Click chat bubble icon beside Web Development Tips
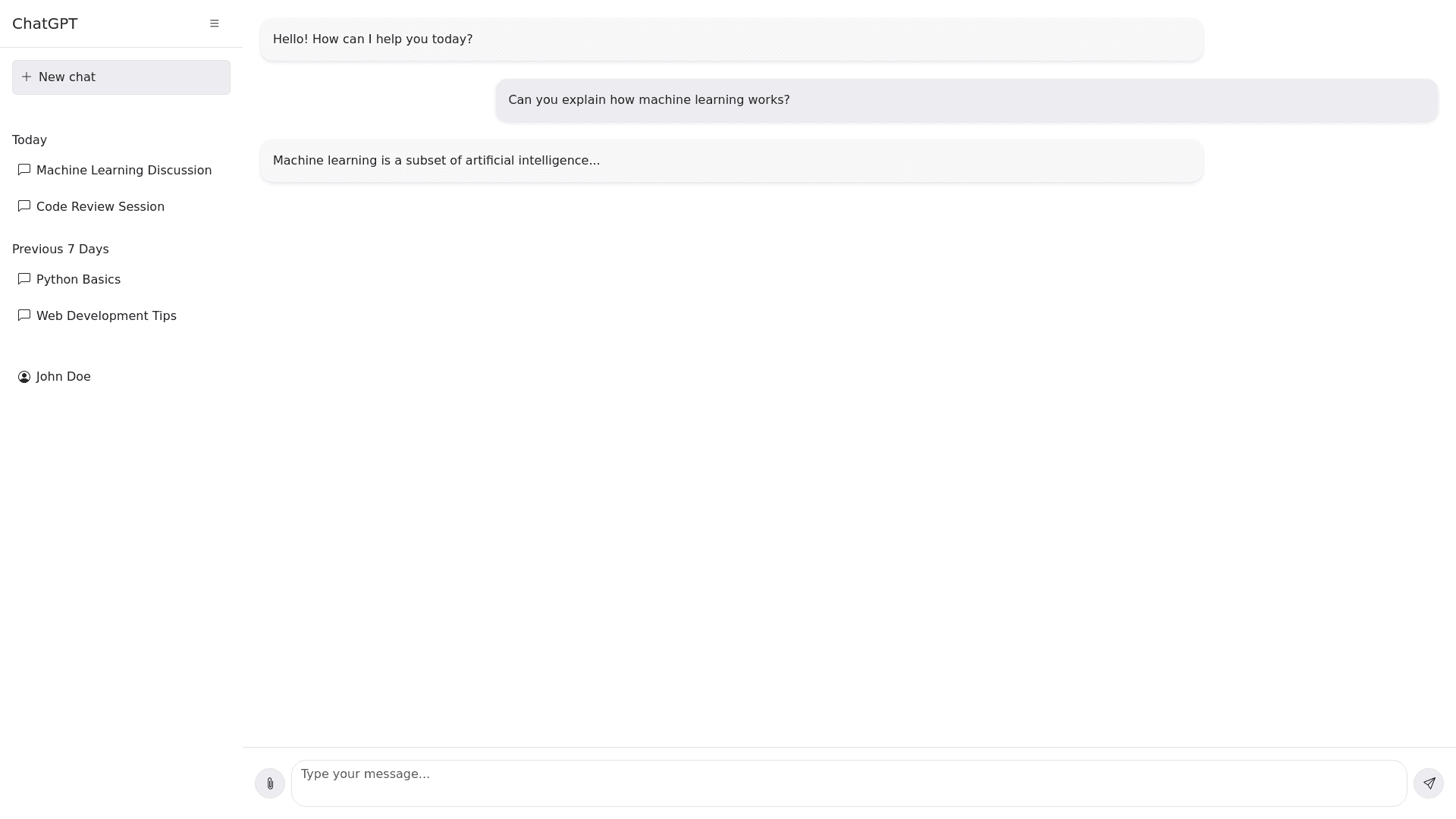The height and width of the screenshot is (819, 1456). 24,315
